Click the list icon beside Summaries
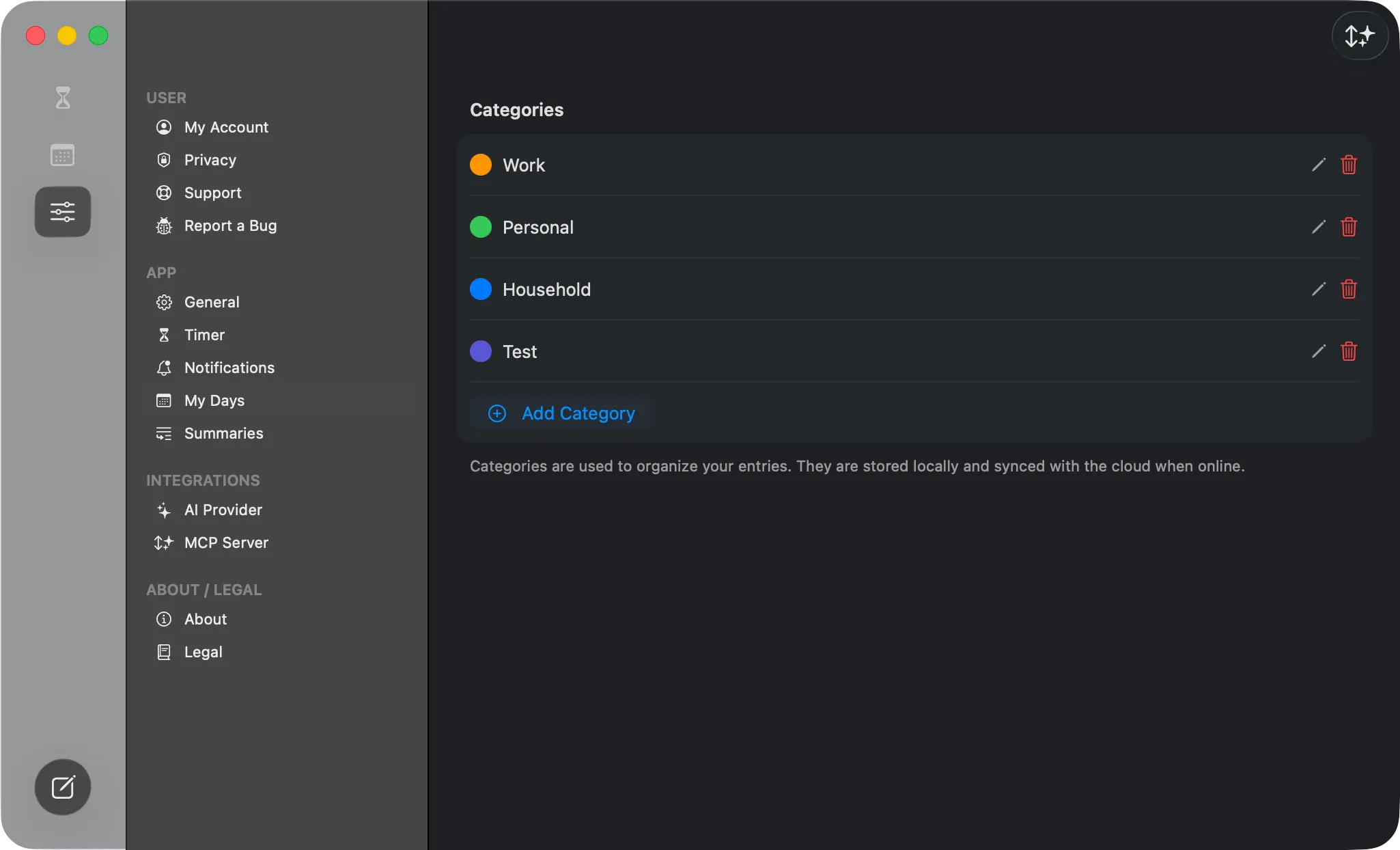The image size is (1400, 850). [x=164, y=433]
